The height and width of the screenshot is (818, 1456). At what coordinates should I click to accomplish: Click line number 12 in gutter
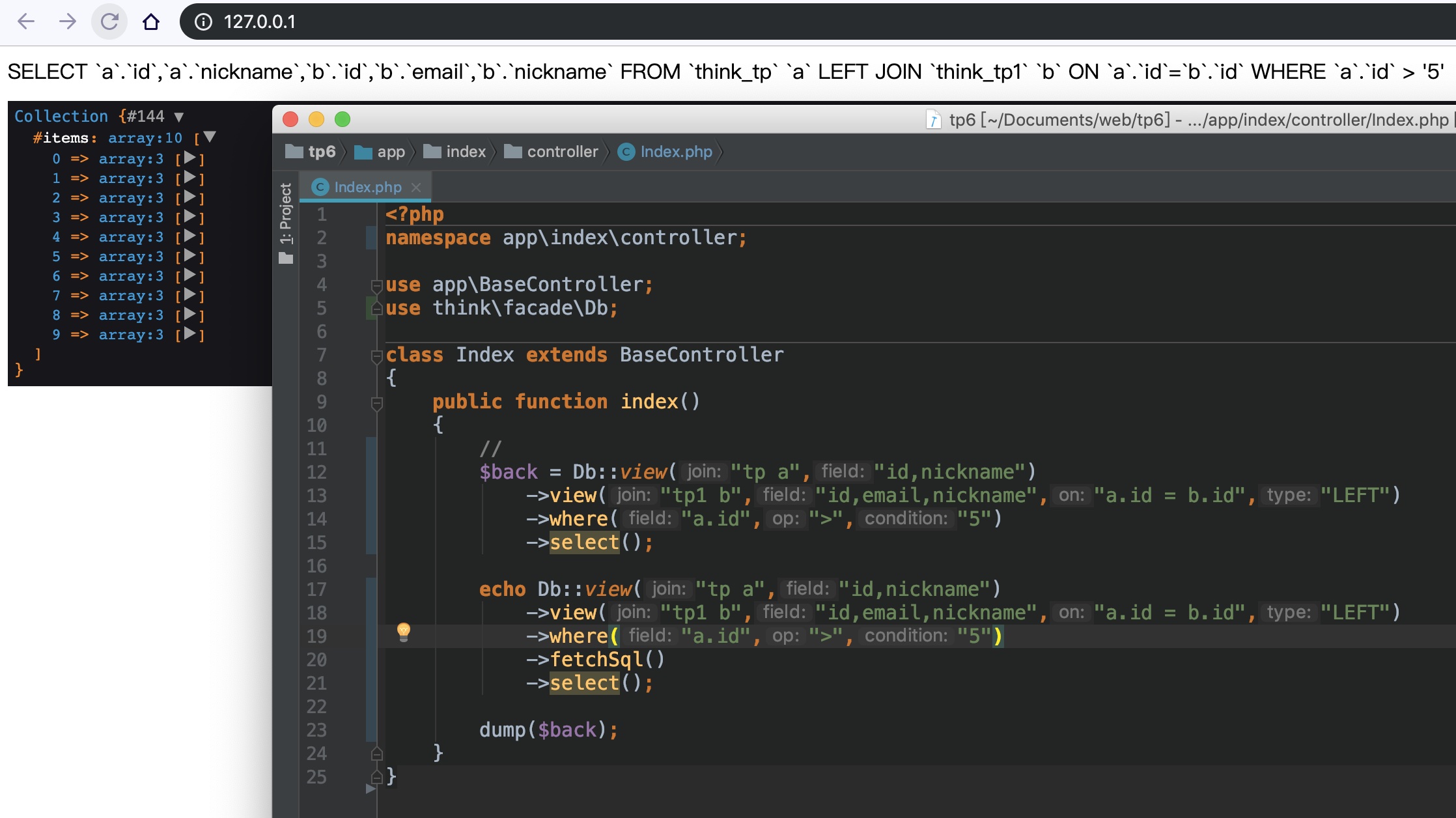point(316,472)
